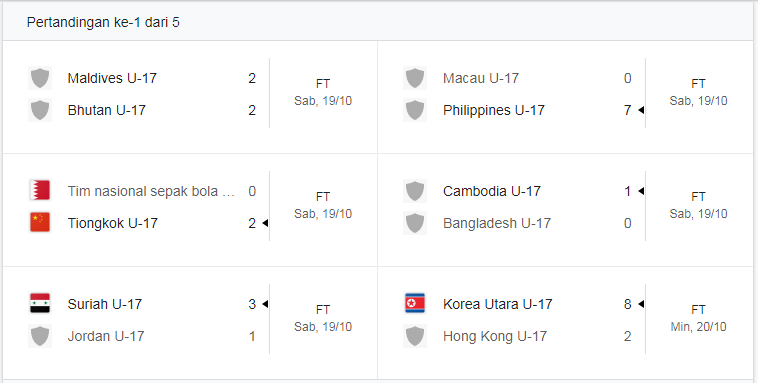Click Korea Utara U-17 score of 8
Image resolution: width=758 pixels, height=383 pixels.
[627, 304]
